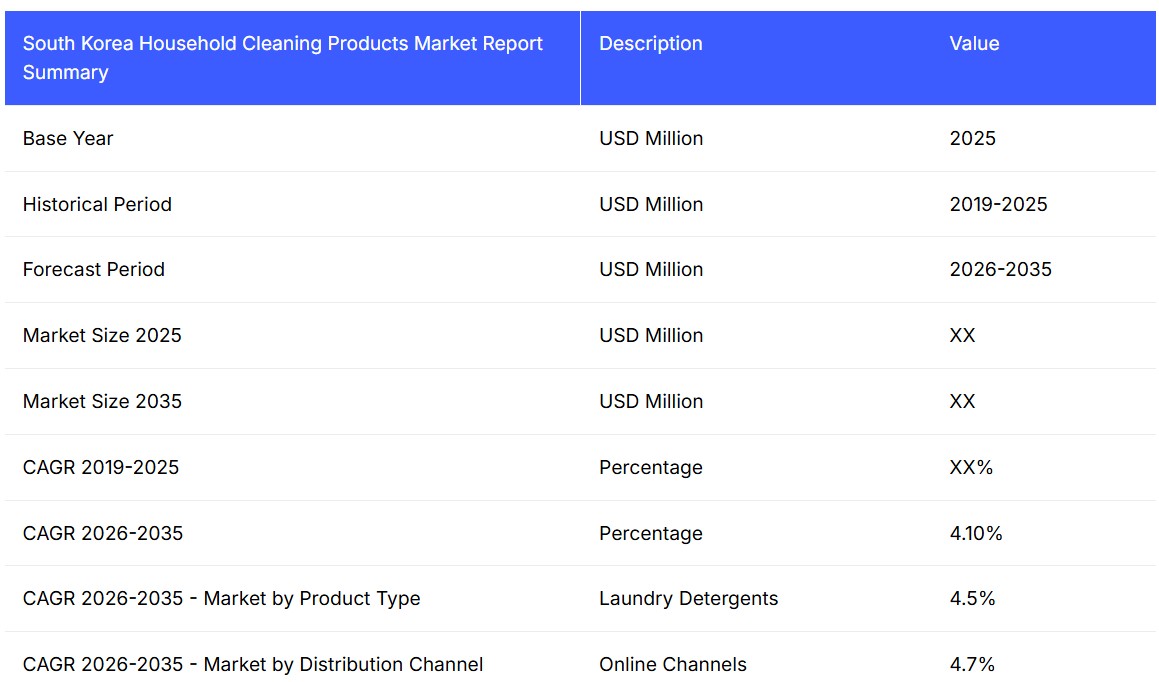Click the 'Forecast Period' row label
1159x682 pixels.
coord(94,270)
